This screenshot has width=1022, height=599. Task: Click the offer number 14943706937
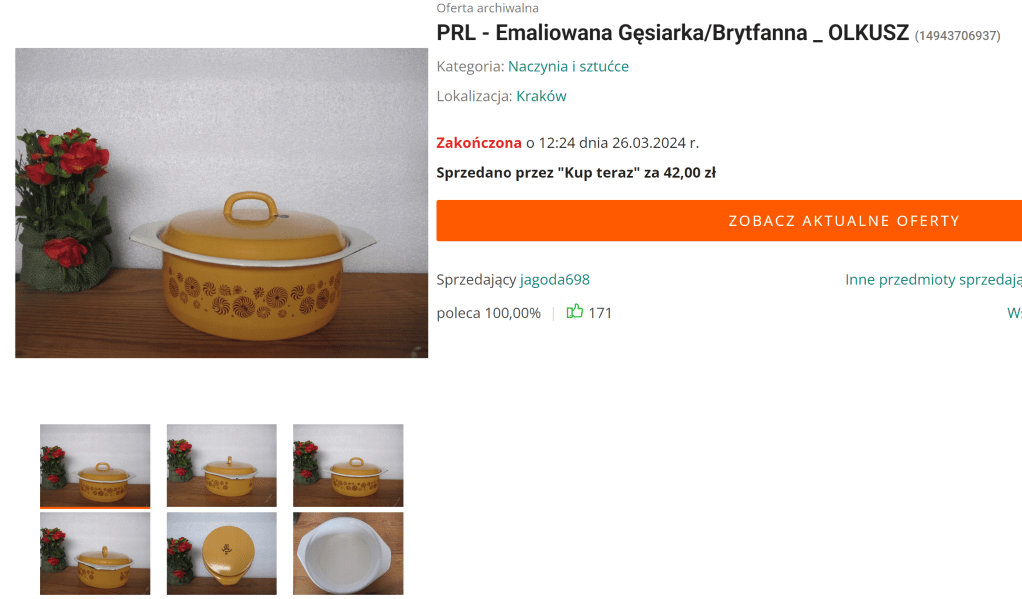[957, 36]
